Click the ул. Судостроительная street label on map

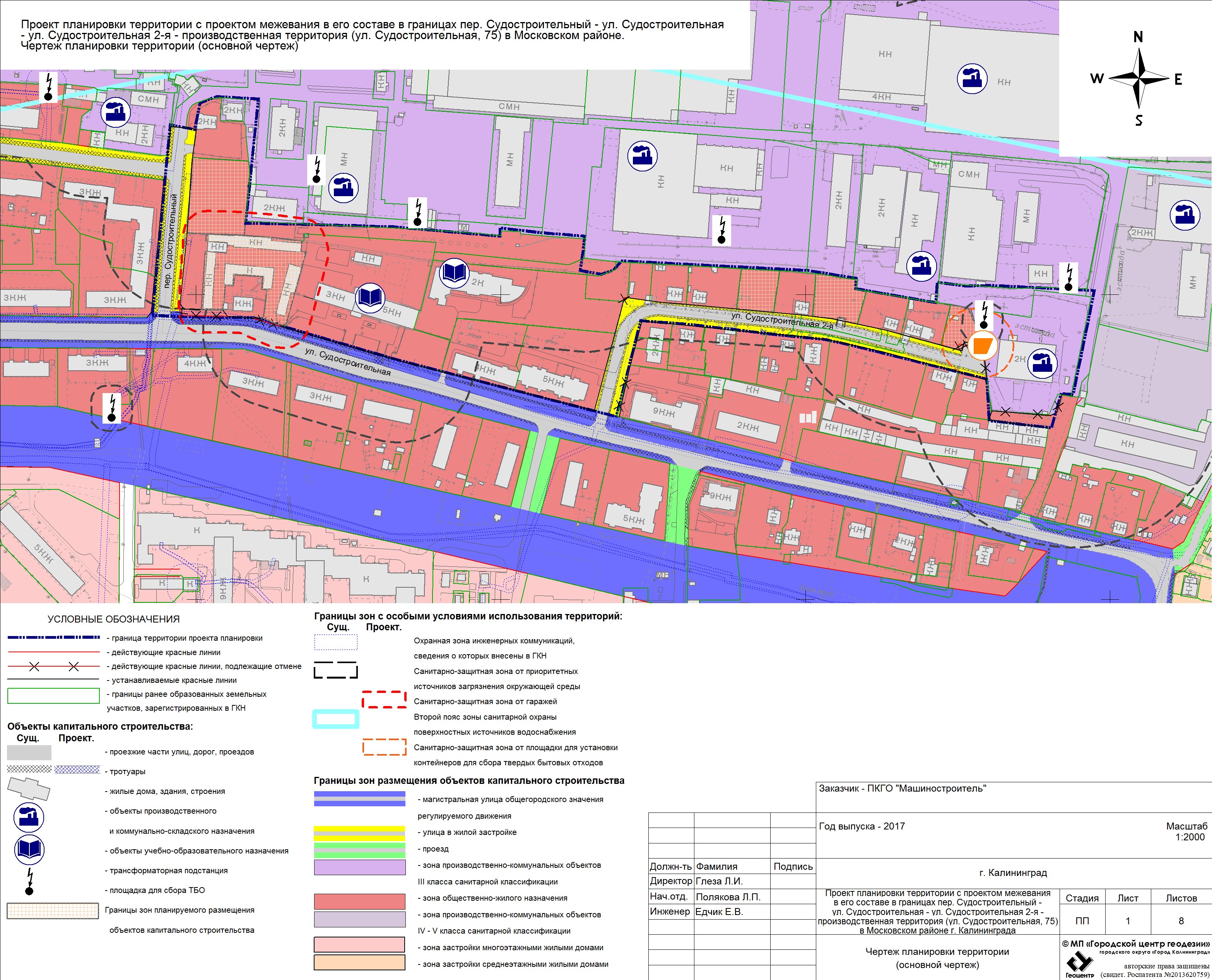348,361
